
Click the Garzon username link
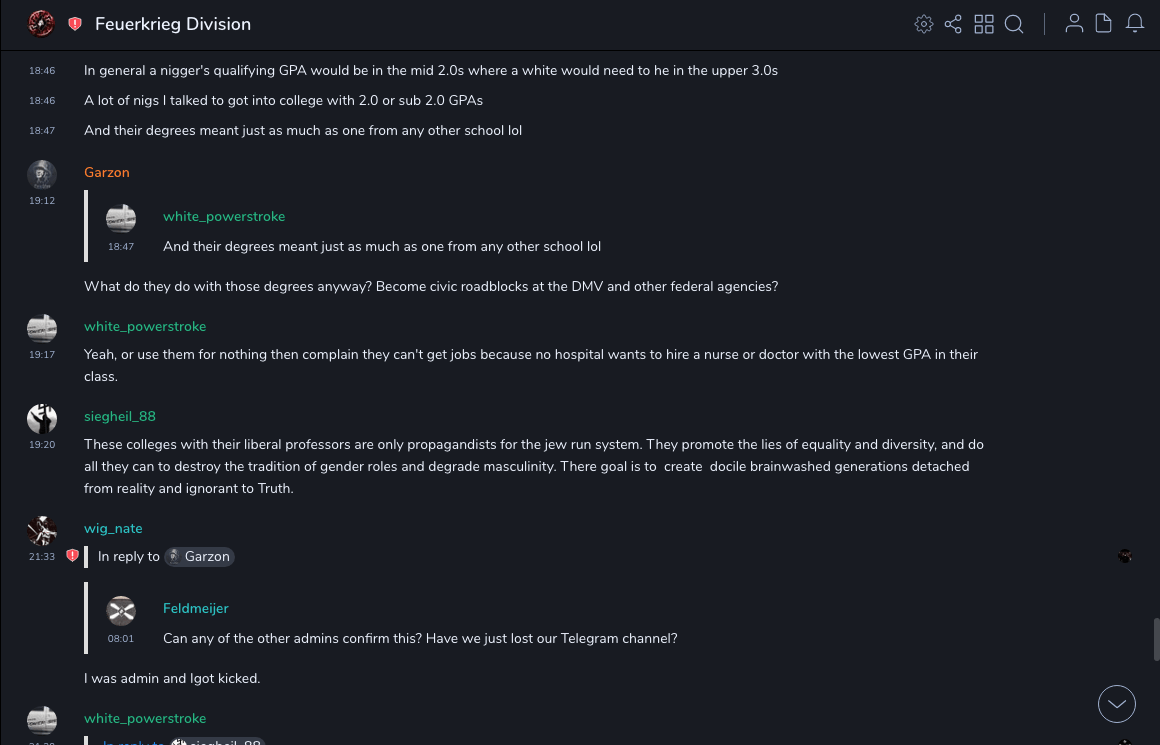coord(107,172)
